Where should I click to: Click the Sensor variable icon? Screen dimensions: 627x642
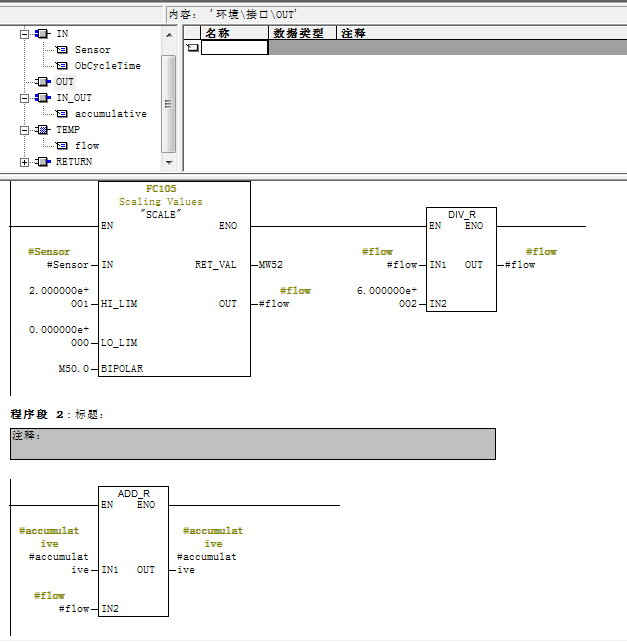62,50
